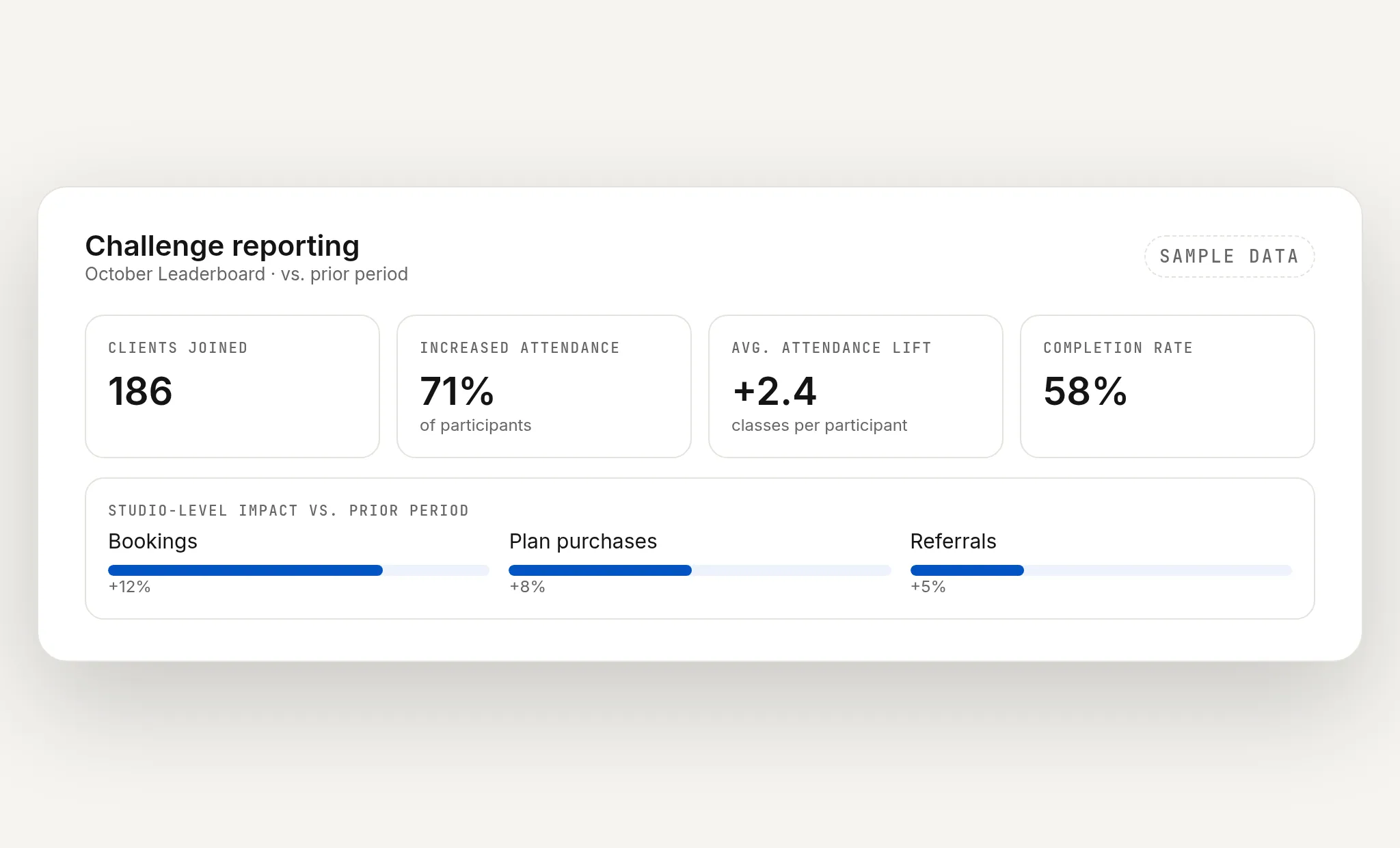Click the Plan purchases progress bar

click(x=700, y=570)
